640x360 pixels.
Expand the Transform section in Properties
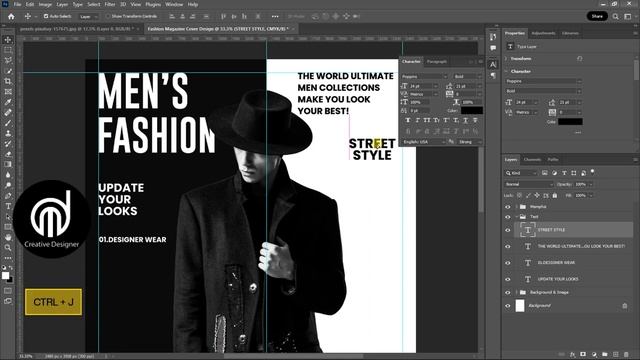506,59
